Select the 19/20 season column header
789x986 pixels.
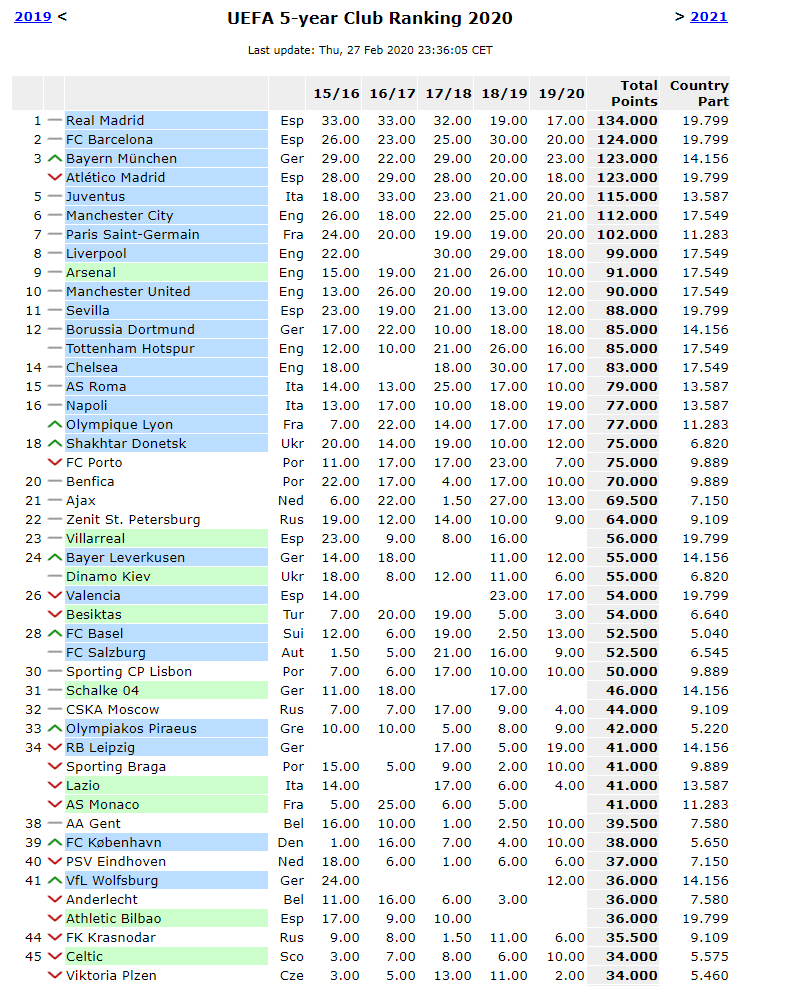pyautogui.click(x=560, y=93)
